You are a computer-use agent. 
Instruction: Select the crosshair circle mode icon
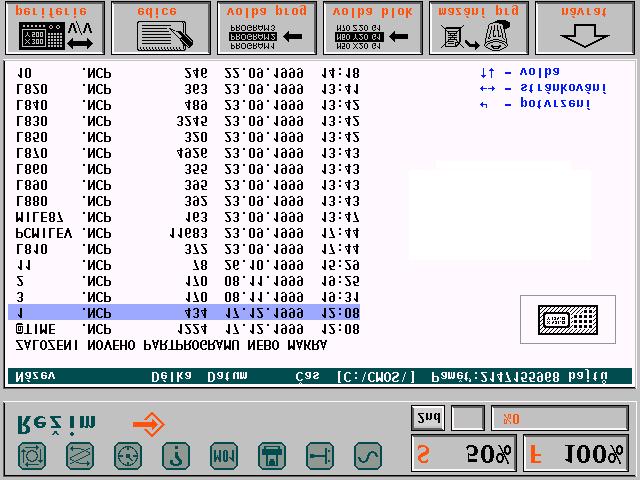pyautogui.click(x=128, y=456)
